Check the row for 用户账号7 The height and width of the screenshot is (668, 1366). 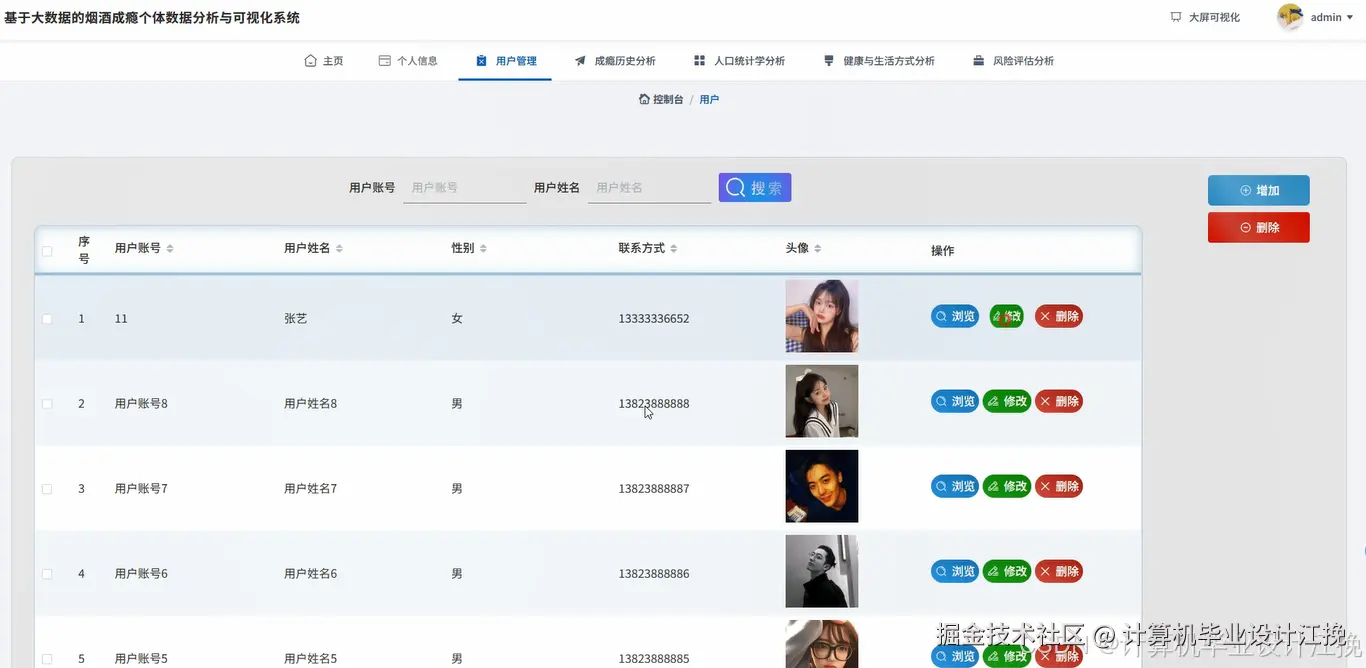pyautogui.click(x=47, y=489)
